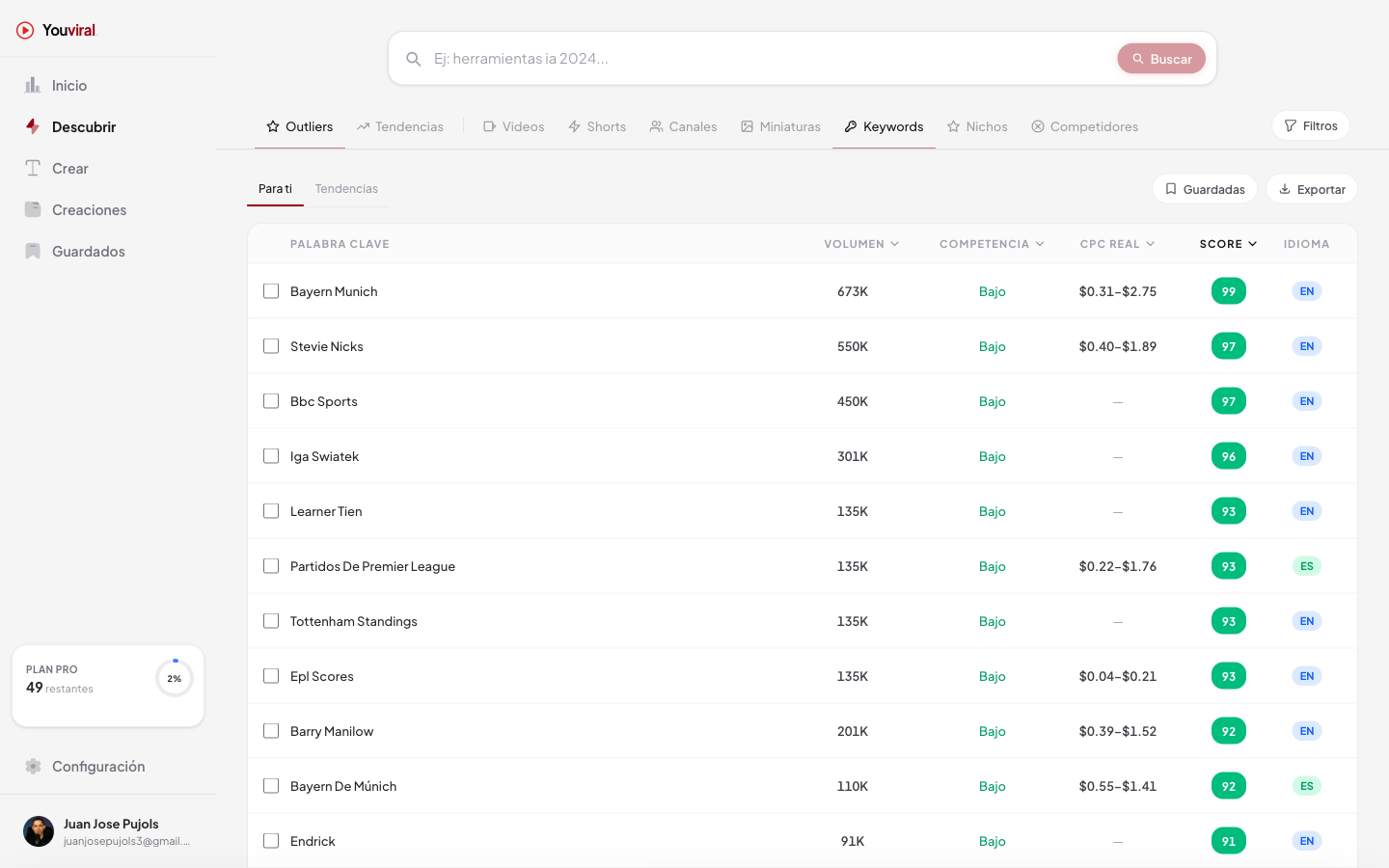Click ES badge for Partidos De Premier League

pos(1307,566)
